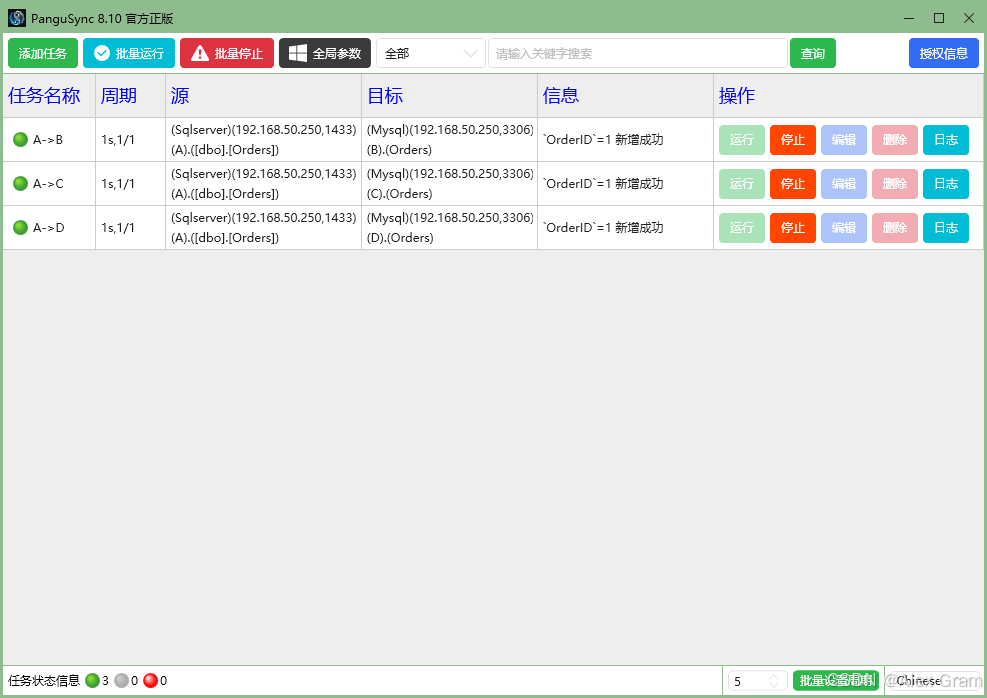Click 编辑 for task A->C
The width and height of the screenshot is (987, 698).
(844, 184)
